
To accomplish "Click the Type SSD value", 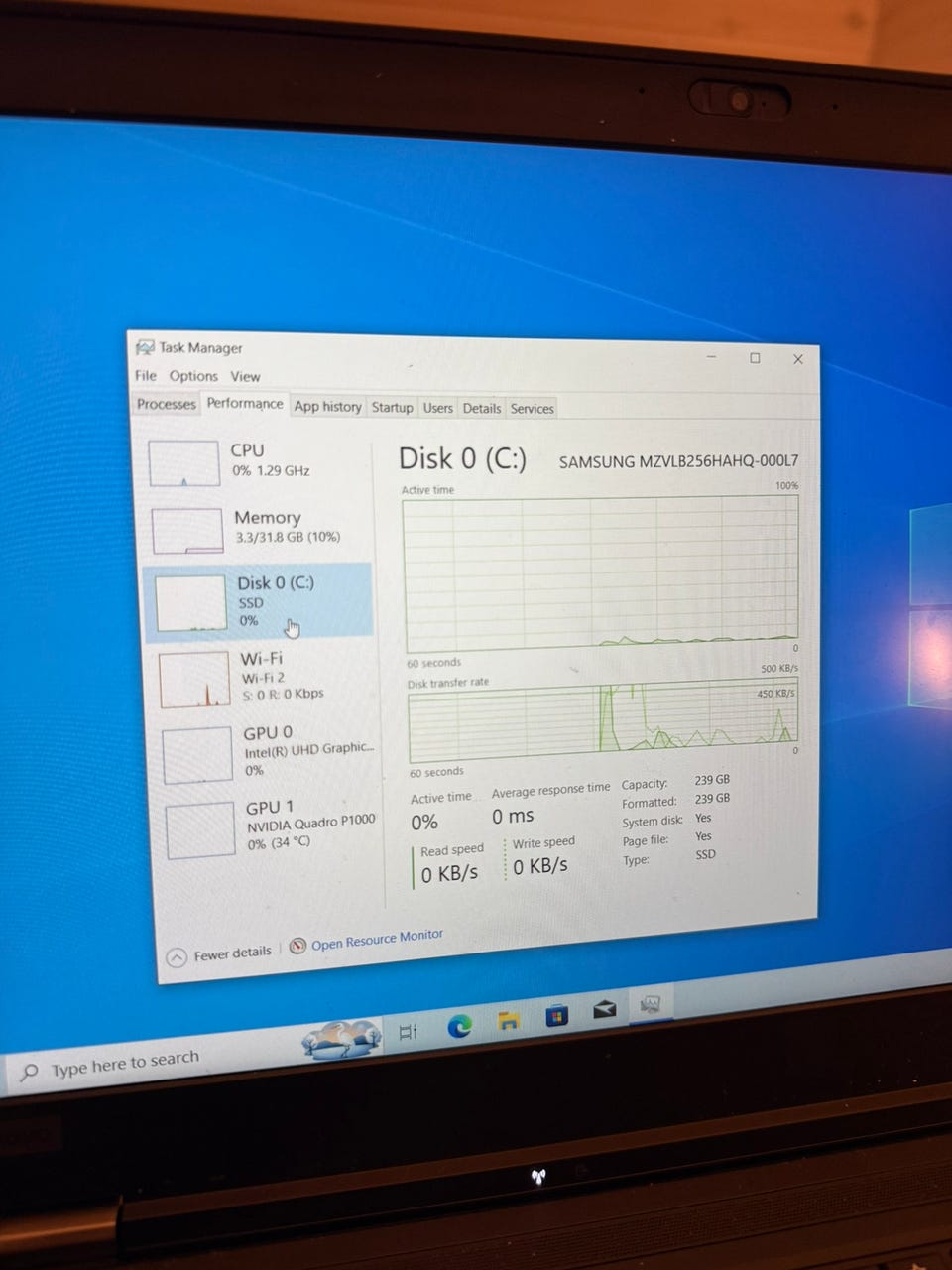I will [x=705, y=854].
